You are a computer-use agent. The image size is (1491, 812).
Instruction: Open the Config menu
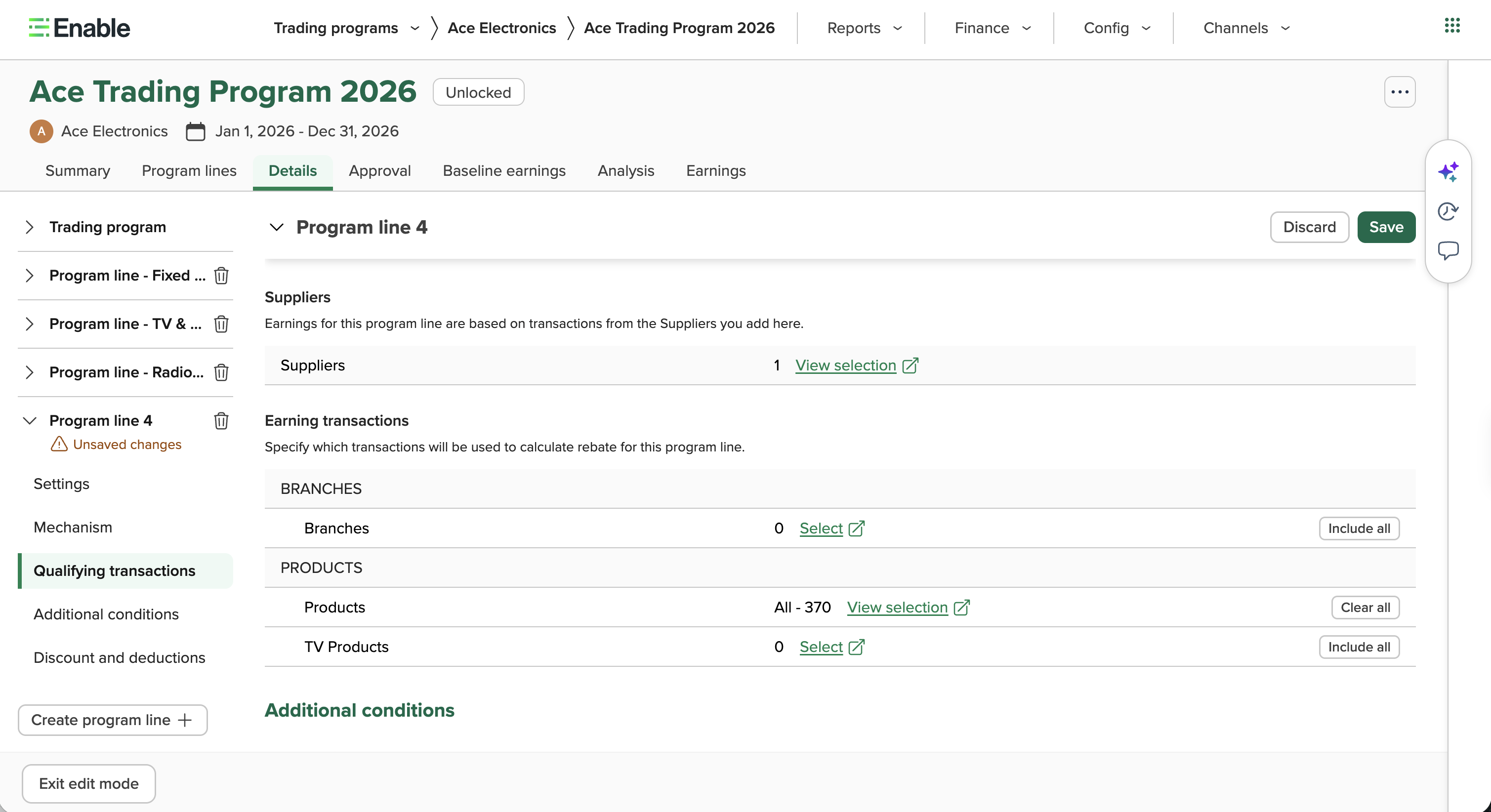pyautogui.click(x=1117, y=28)
